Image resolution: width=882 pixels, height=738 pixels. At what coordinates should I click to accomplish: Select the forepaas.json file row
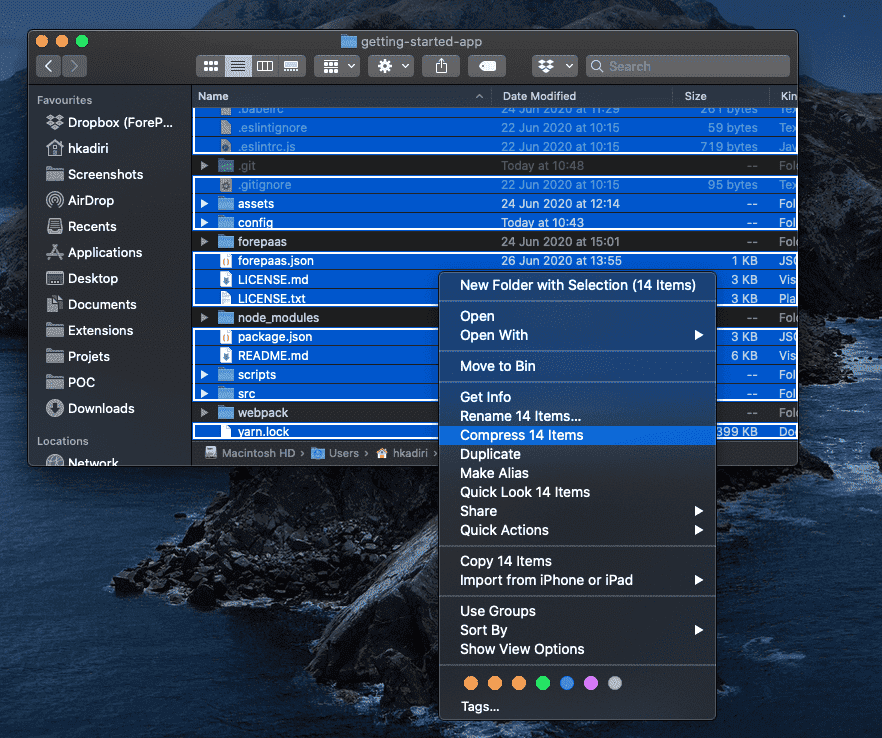tap(494, 260)
